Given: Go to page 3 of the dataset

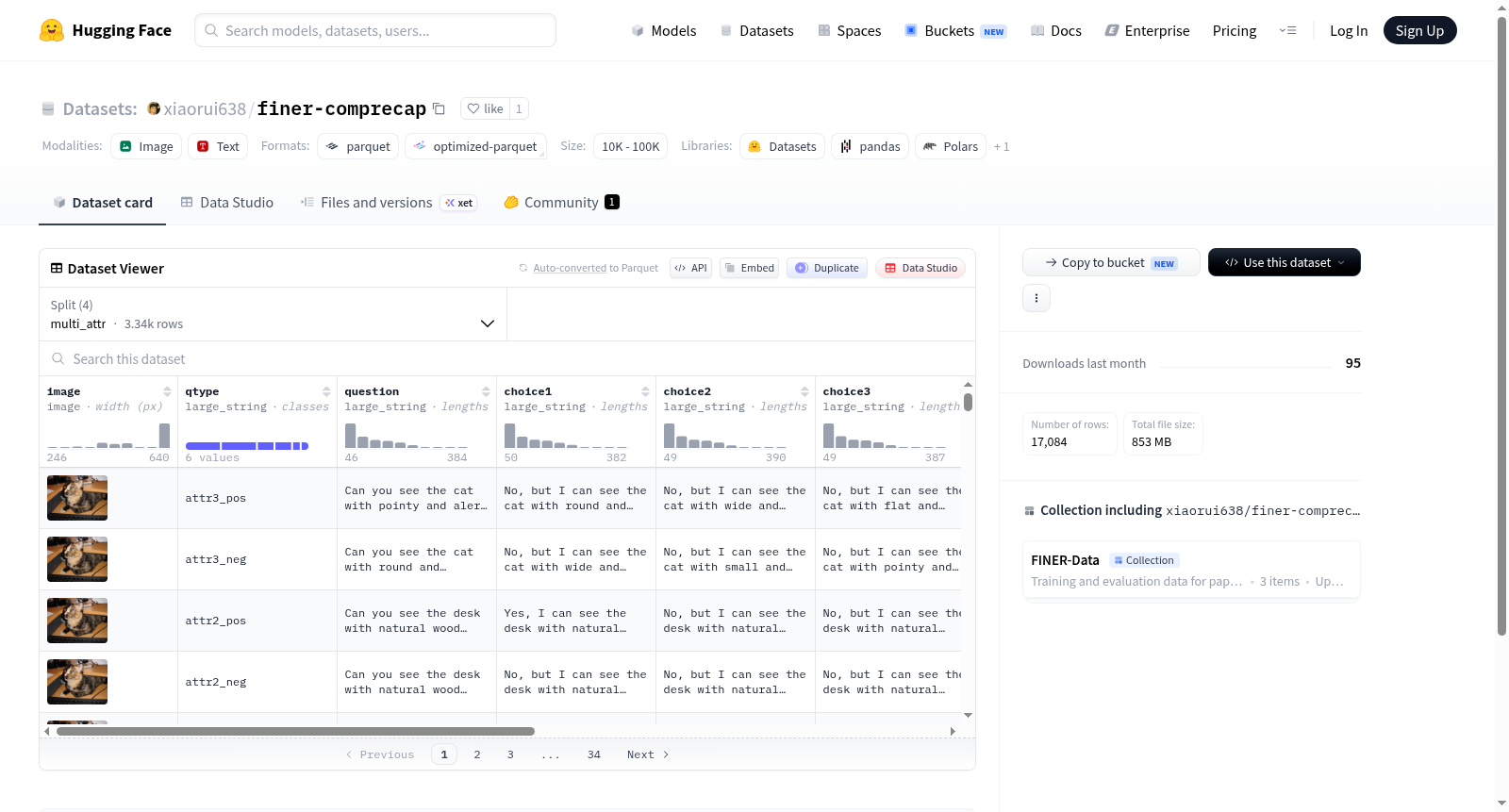Looking at the screenshot, I should (x=510, y=754).
